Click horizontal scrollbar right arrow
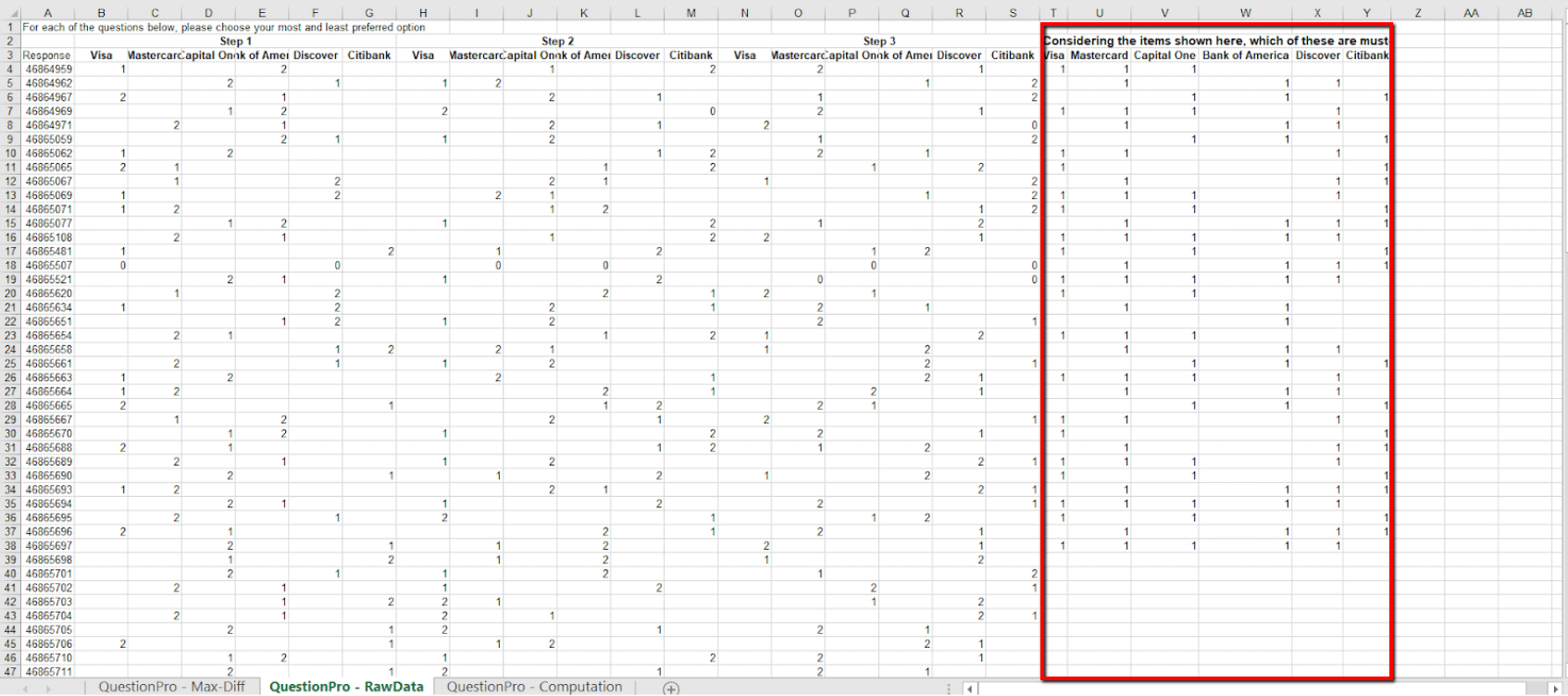Viewport: 1568px width, 696px height. tap(1558, 688)
